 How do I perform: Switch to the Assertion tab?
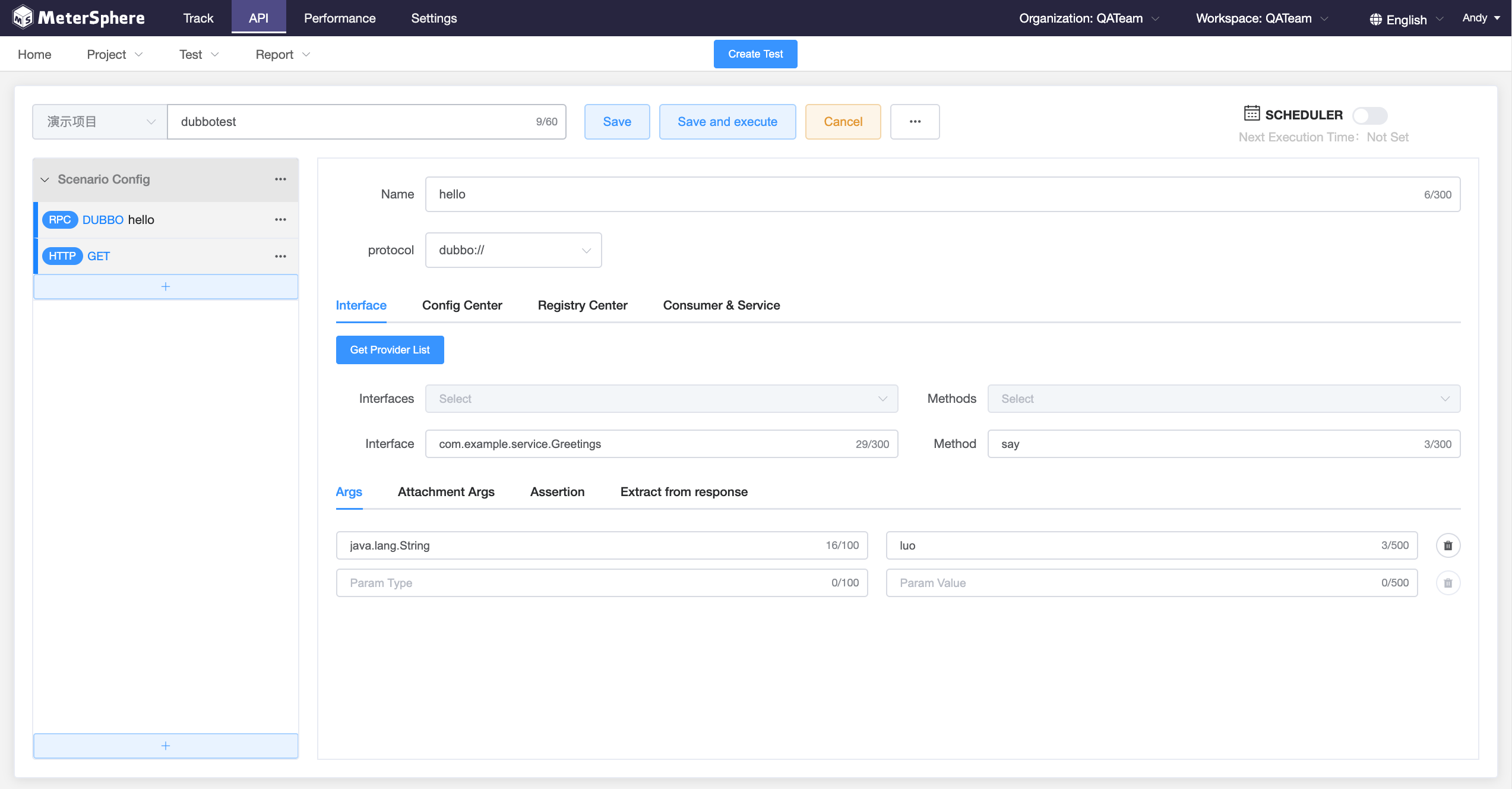[557, 491]
